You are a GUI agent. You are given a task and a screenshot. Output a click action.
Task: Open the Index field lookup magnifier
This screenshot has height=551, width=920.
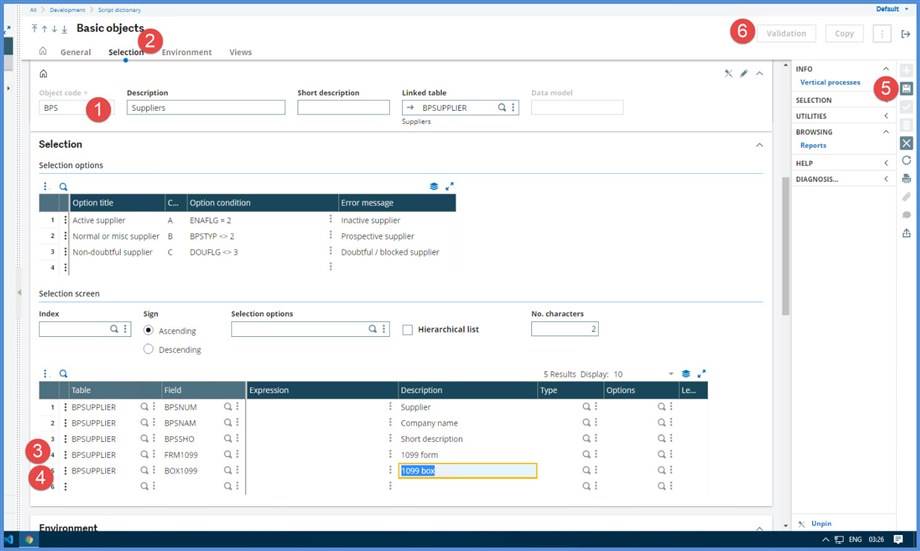[x=114, y=329]
